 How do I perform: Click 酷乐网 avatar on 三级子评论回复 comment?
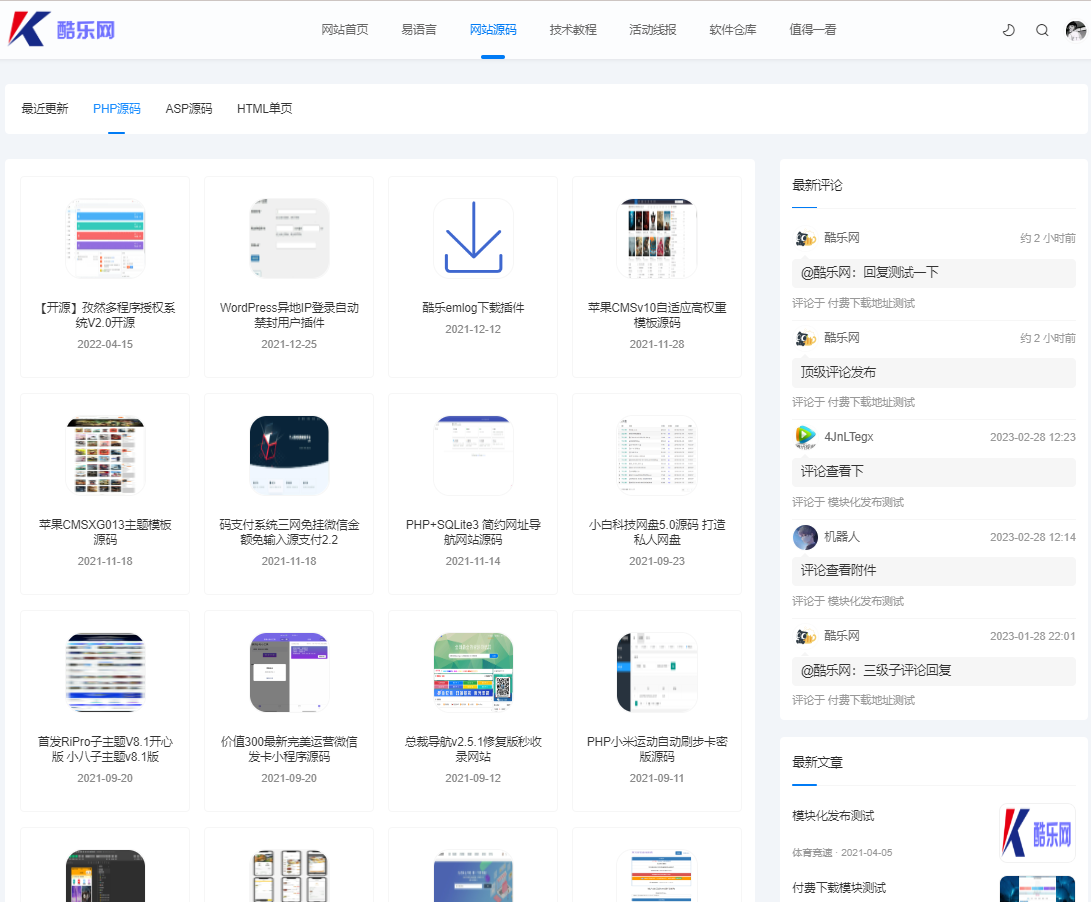[805, 636]
